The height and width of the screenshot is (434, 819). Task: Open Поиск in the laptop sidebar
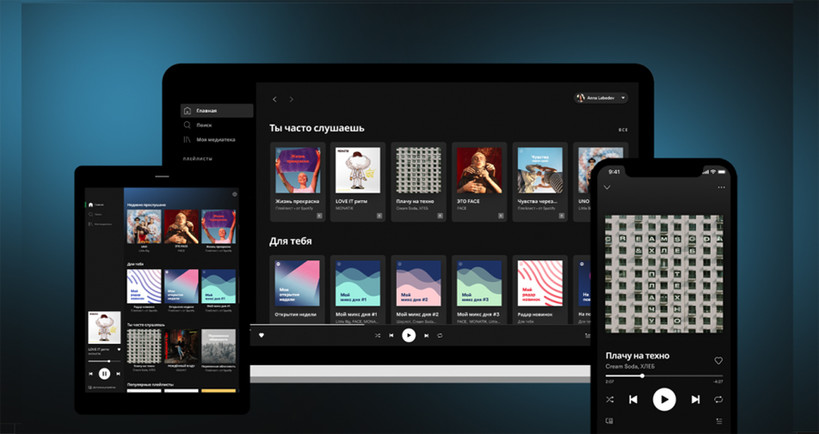[203, 125]
